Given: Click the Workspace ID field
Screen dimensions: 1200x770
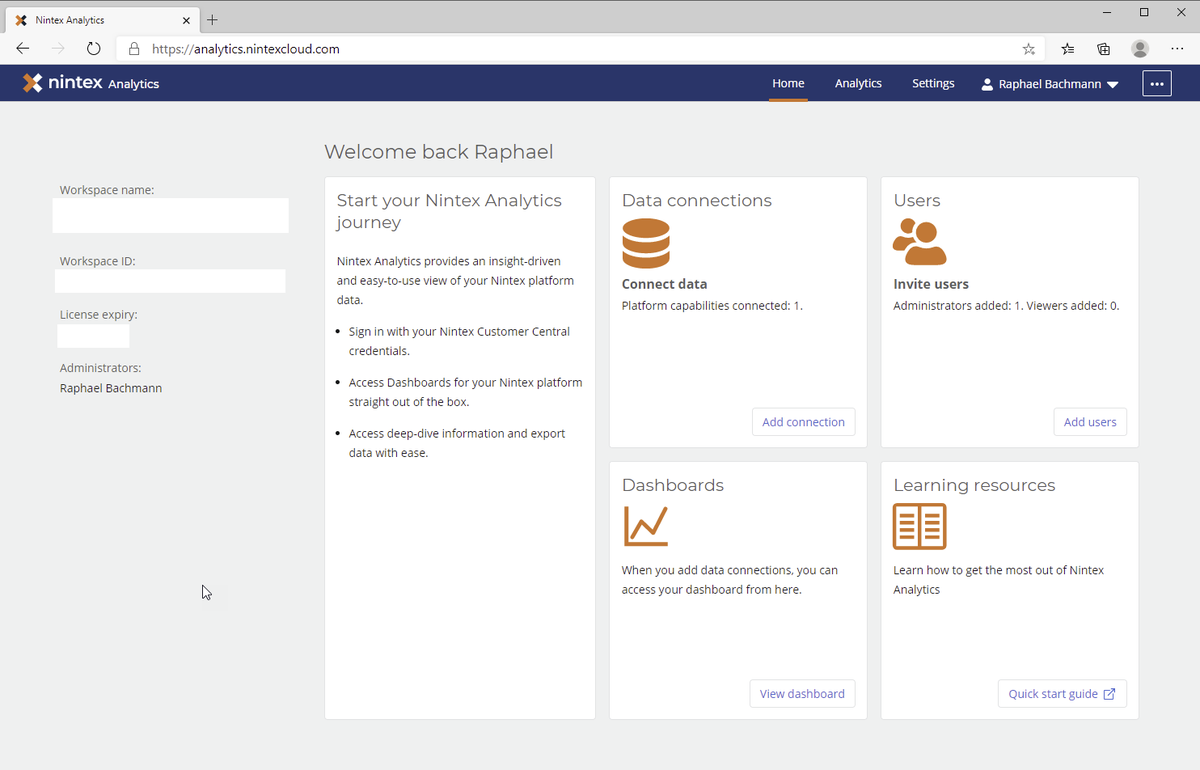Looking at the screenshot, I should [x=170, y=281].
